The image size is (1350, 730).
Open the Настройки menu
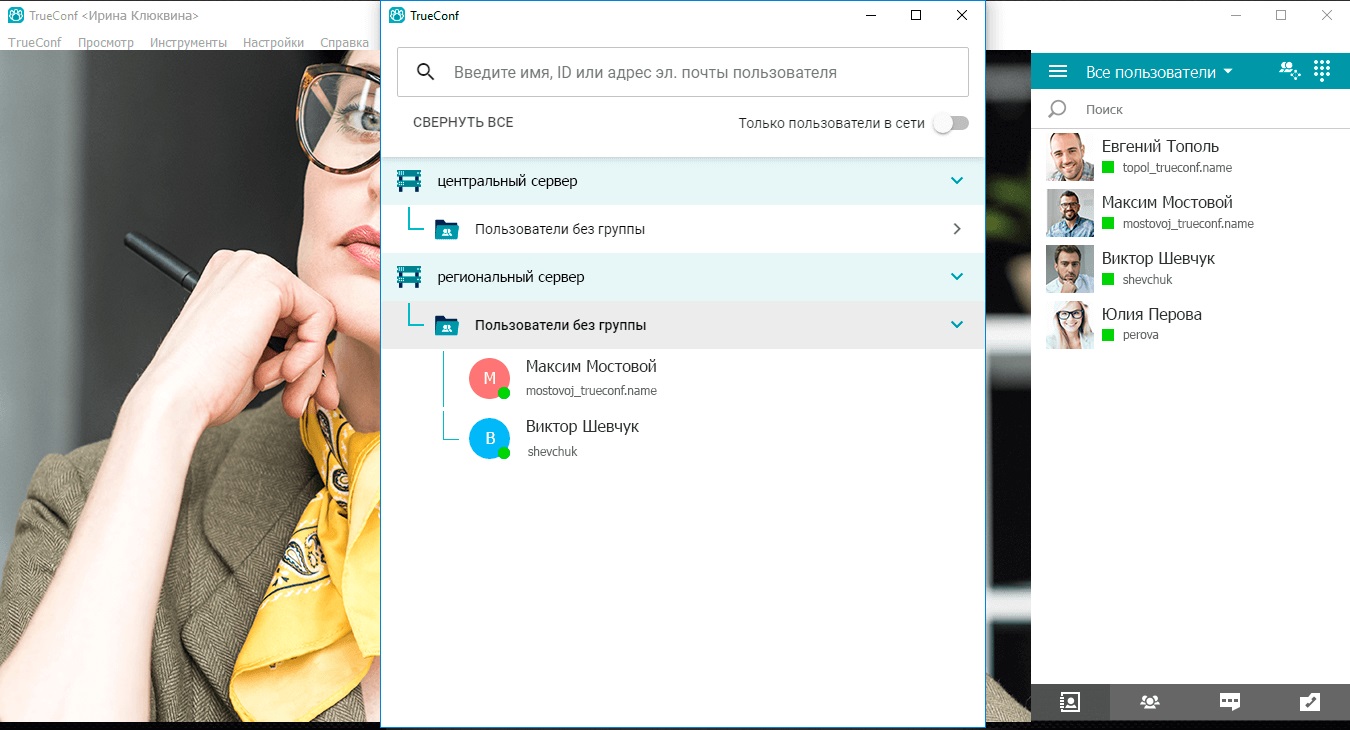(273, 43)
